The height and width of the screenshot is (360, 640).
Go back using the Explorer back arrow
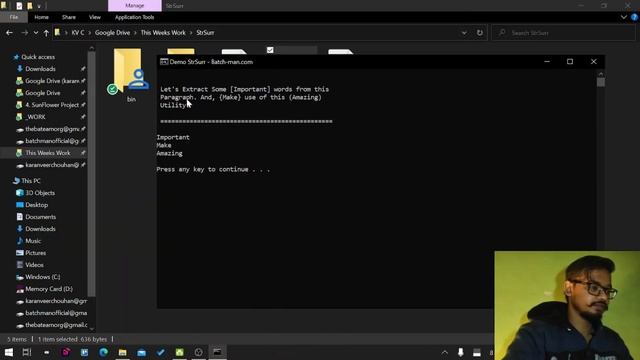9,33
